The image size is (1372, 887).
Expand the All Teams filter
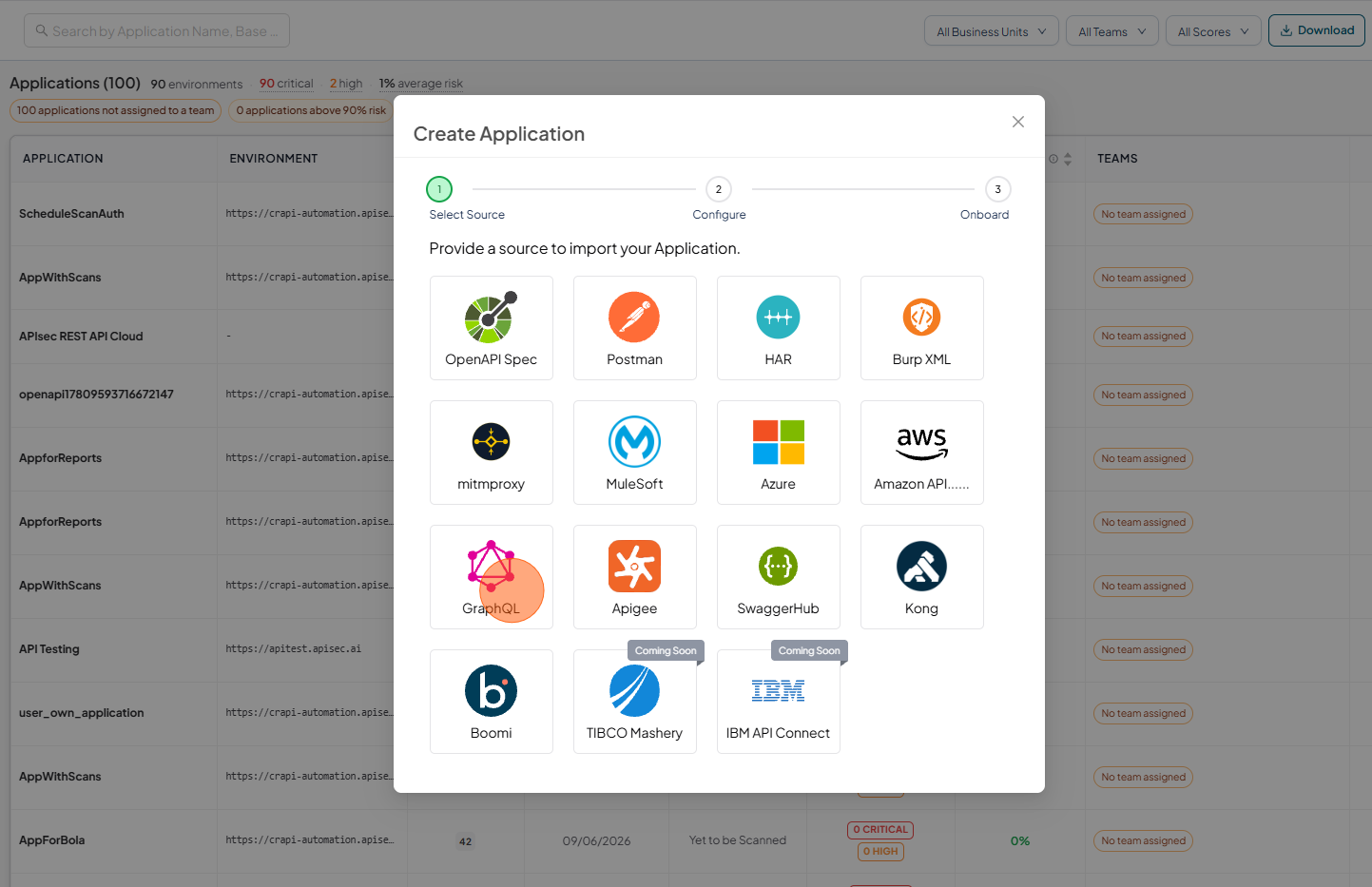[x=1112, y=31]
